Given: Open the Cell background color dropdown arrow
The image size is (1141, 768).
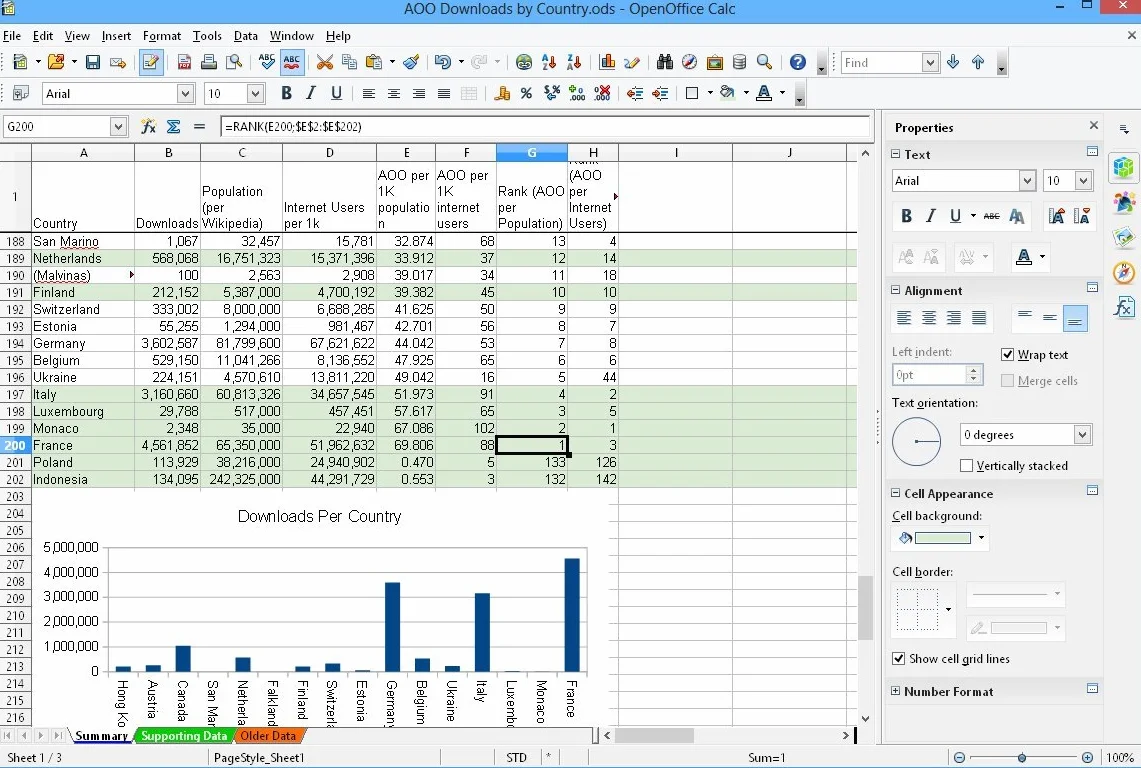Looking at the screenshot, I should pos(982,538).
